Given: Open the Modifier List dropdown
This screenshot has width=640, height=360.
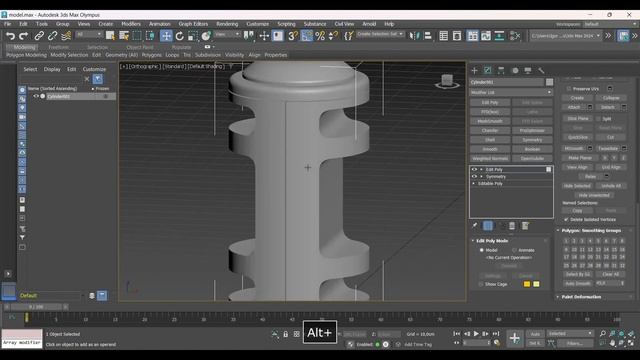Looking at the screenshot, I should (x=511, y=92).
